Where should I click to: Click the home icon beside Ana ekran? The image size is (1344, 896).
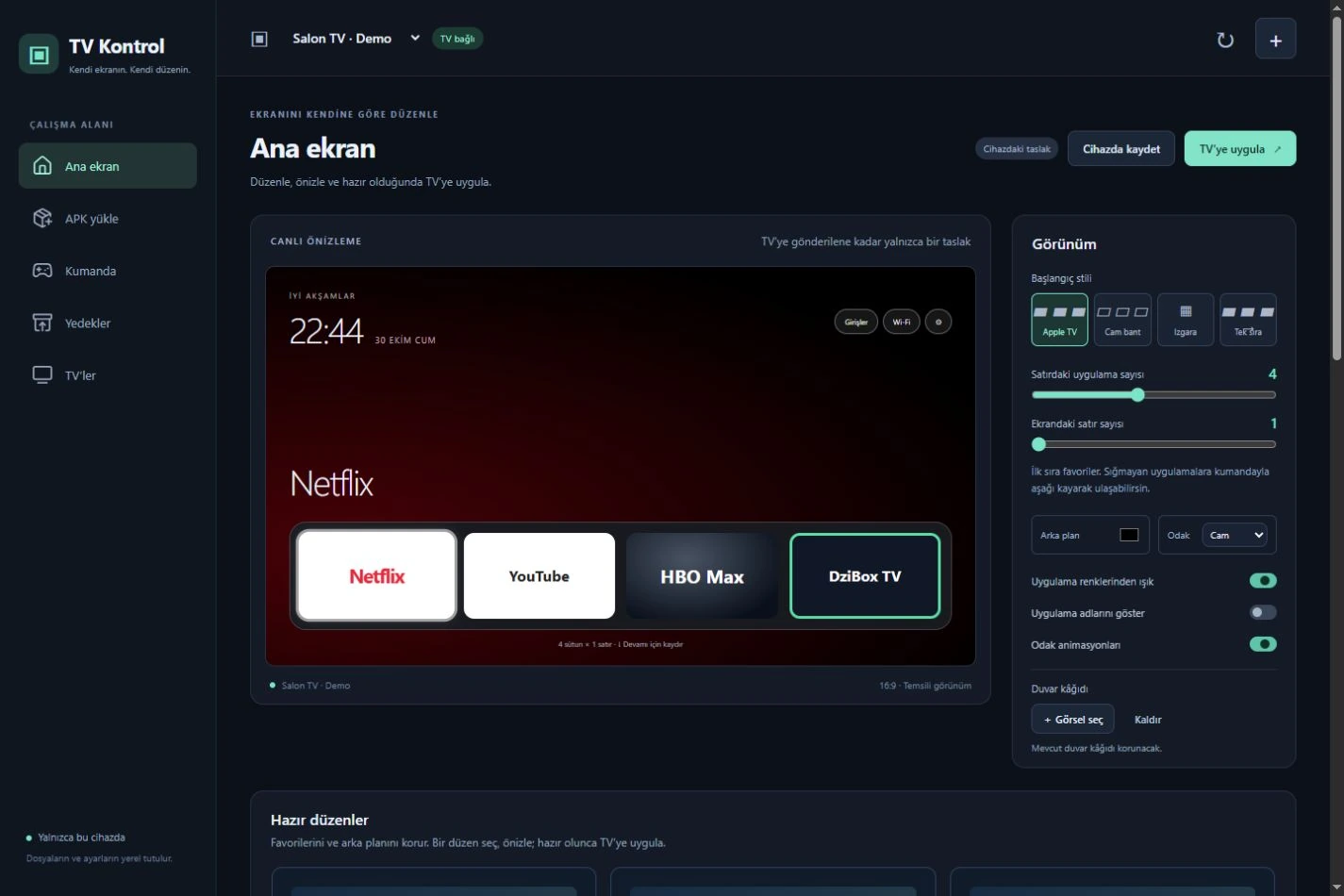(x=42, y=166)
